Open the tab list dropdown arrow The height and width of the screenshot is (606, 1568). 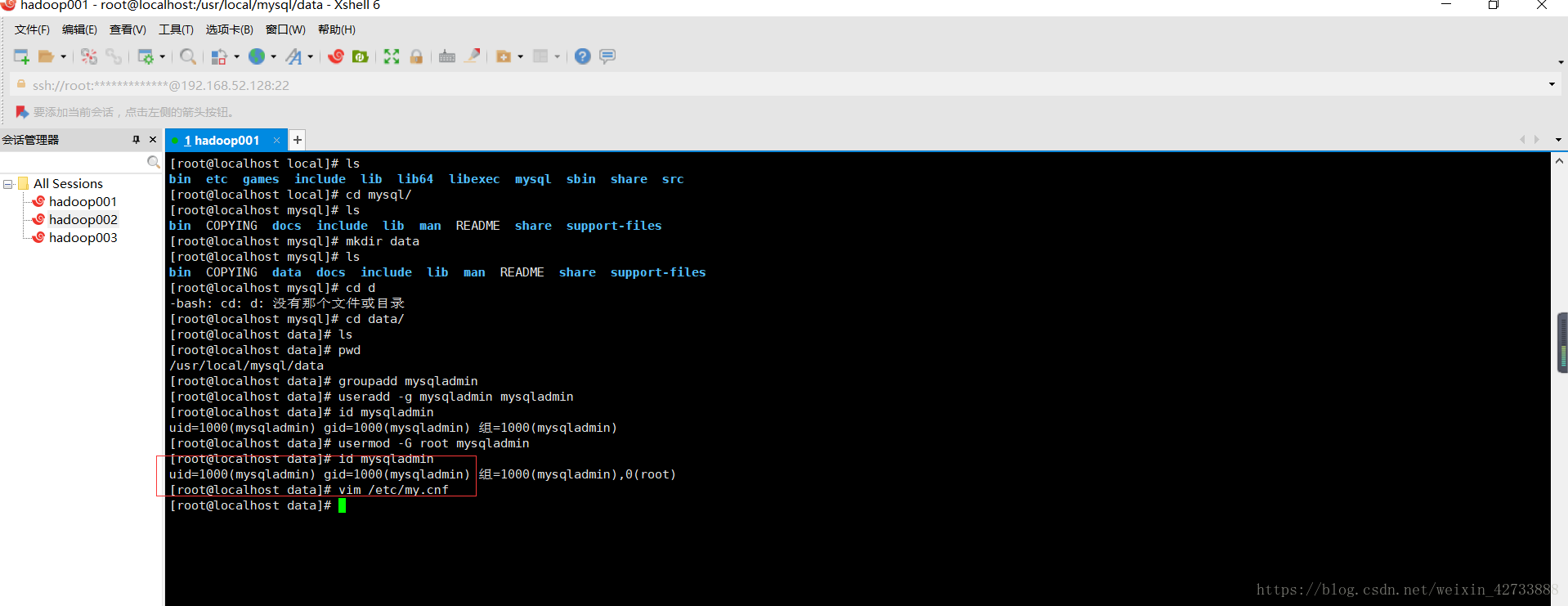(x=1558, y=140)
